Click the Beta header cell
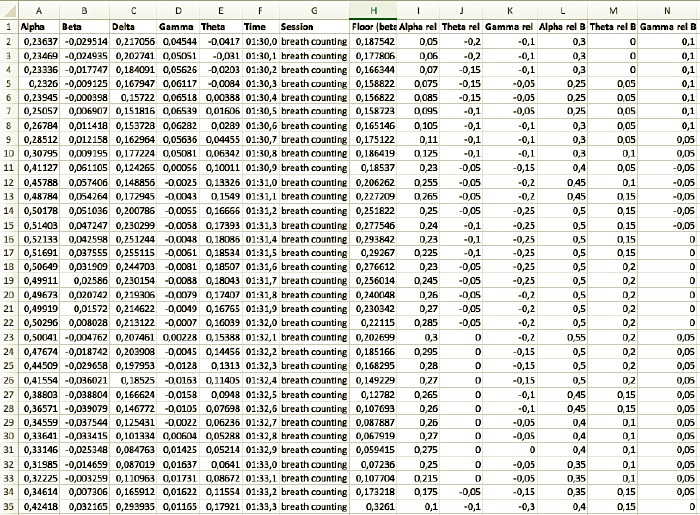The width and height of the screenshot is (700, 515). coord(85,27)
